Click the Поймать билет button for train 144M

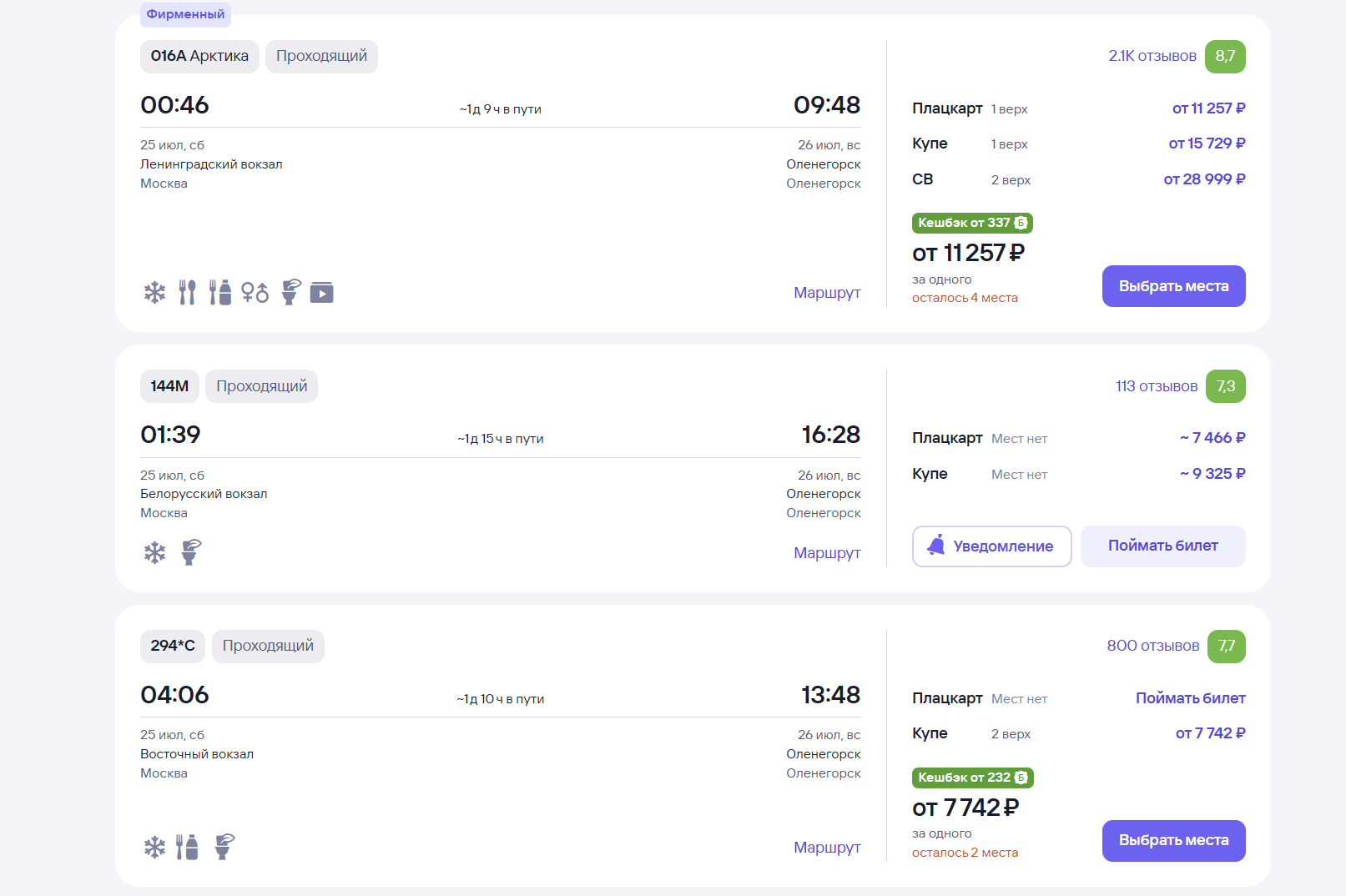[x=1162, y=546]
